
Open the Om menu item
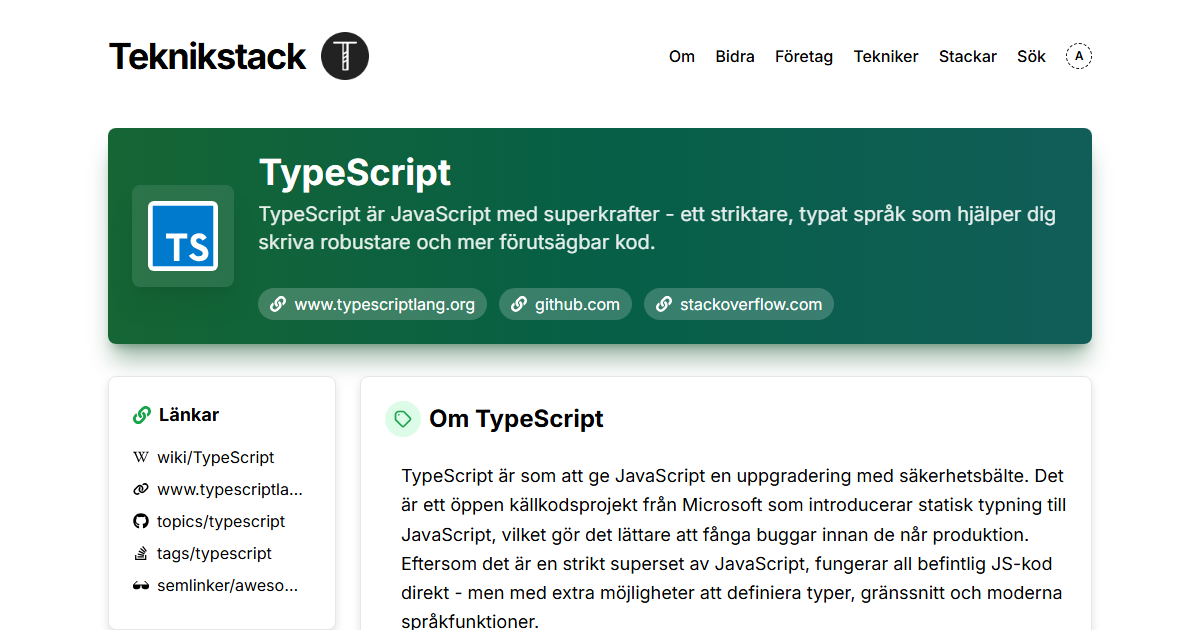(x=682, y=56)
